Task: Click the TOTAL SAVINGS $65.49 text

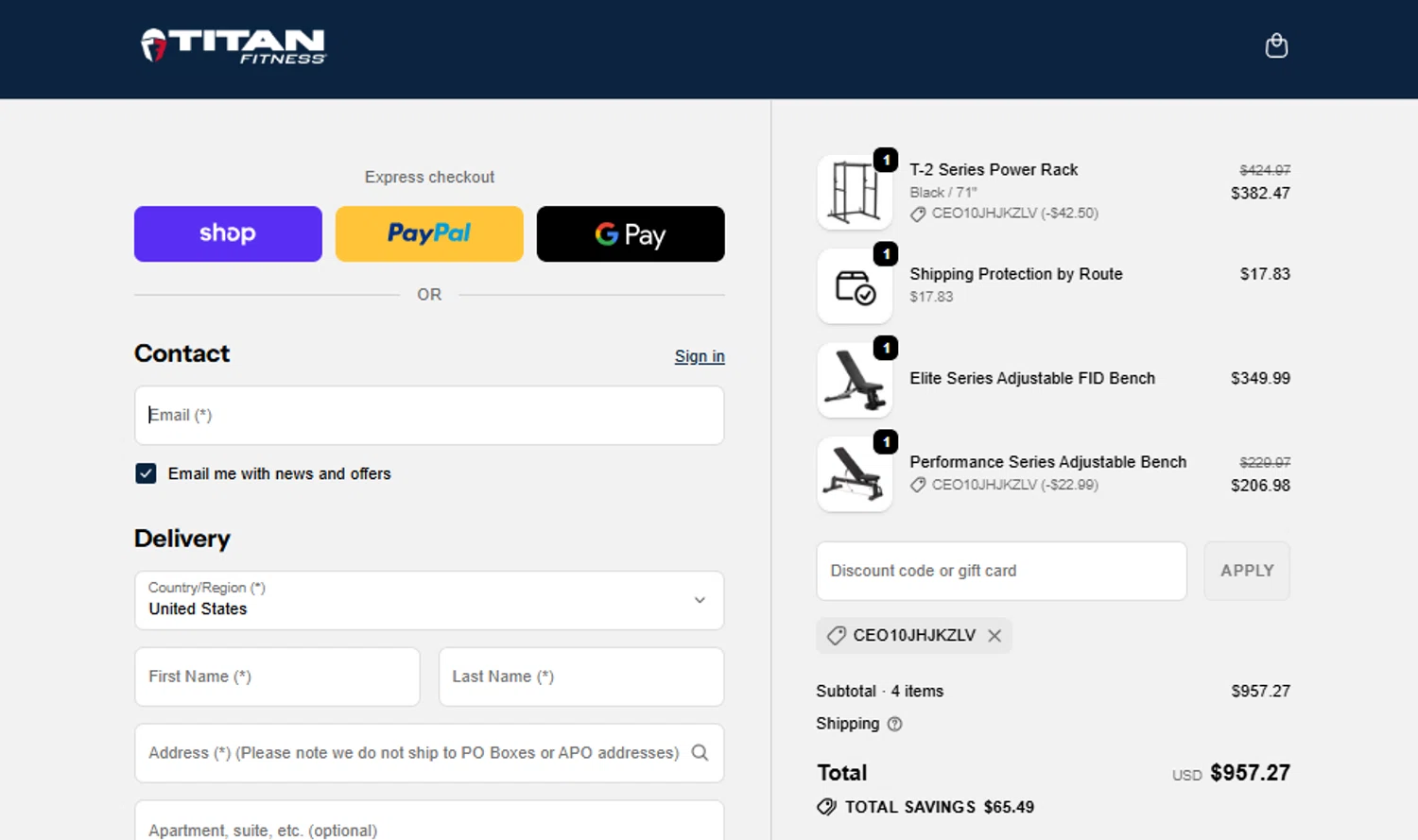Action: click(940, 807)
